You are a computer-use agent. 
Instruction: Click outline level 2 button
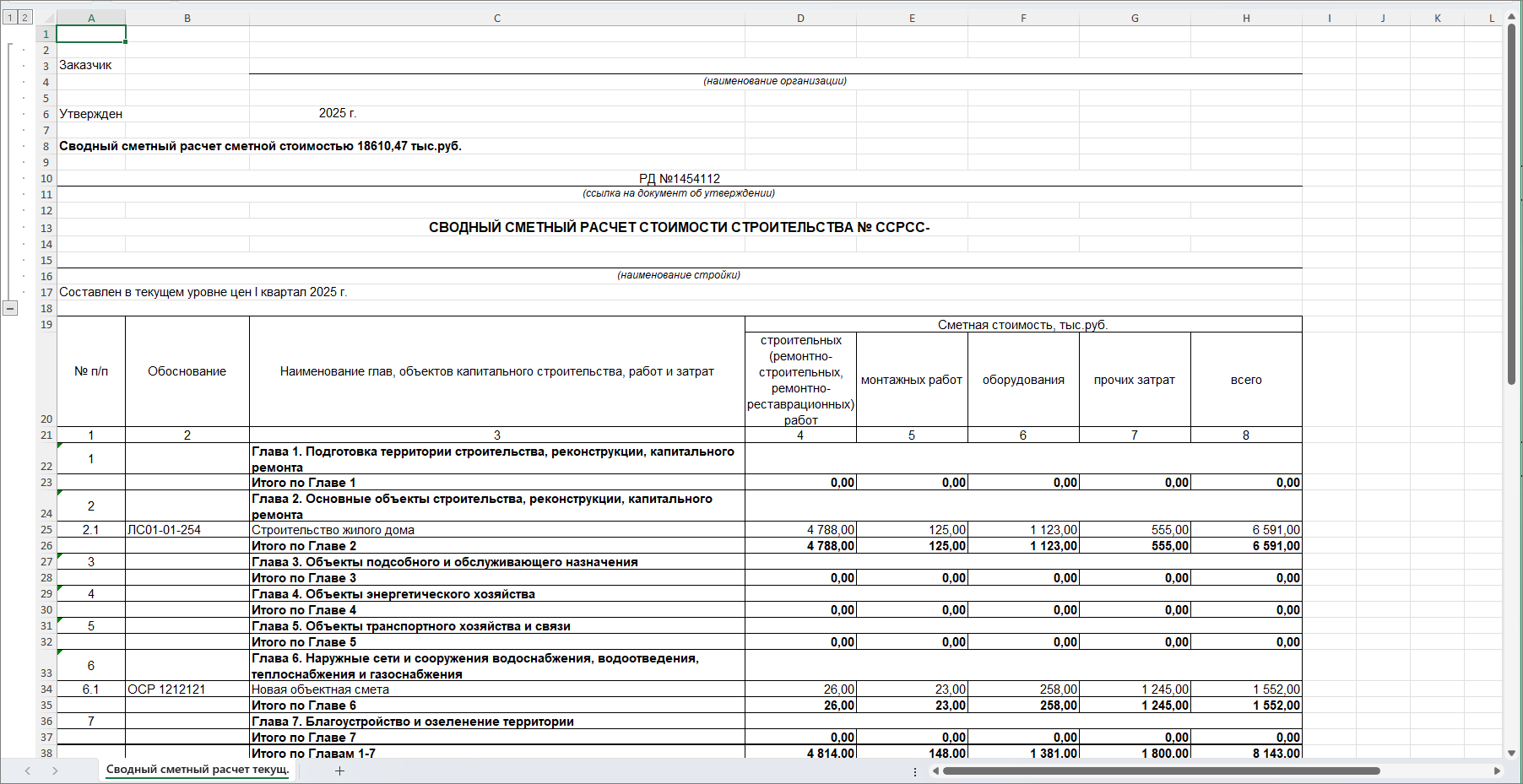point(23,15)
